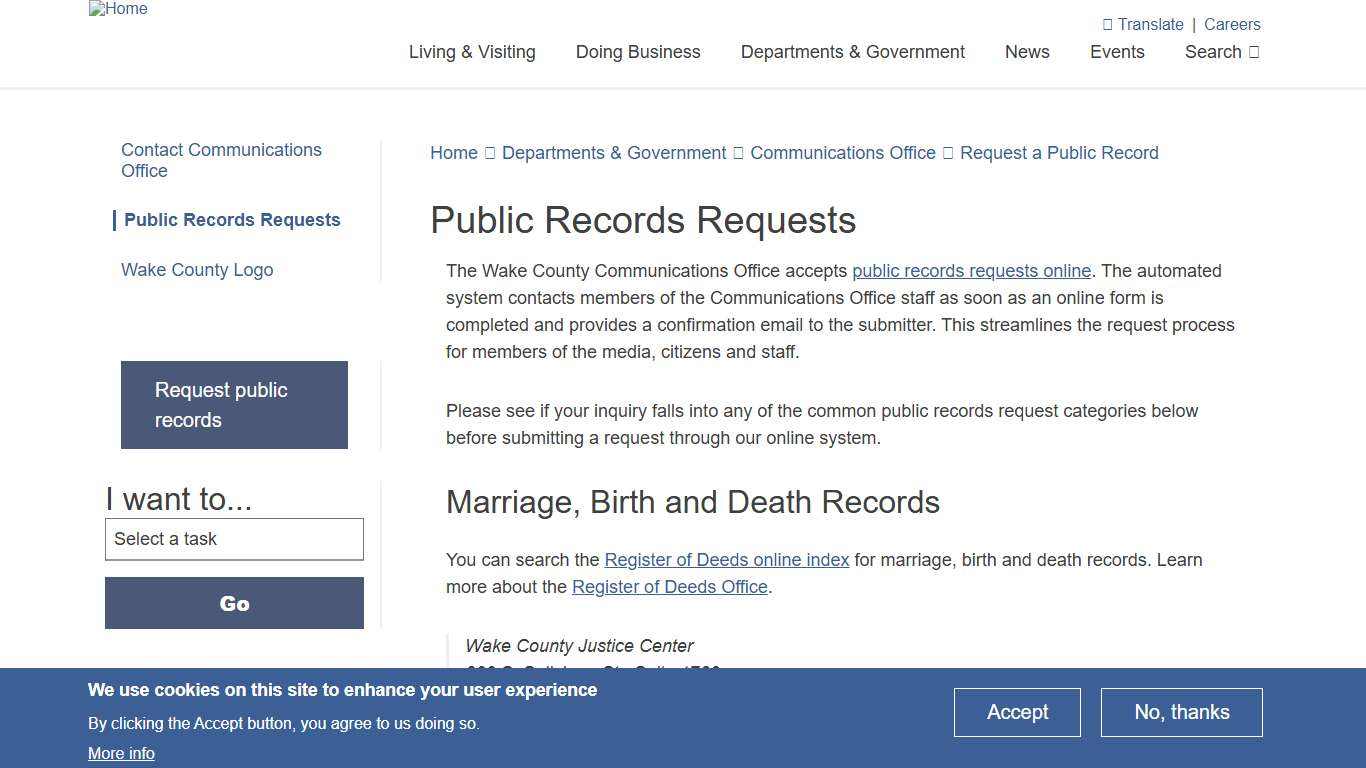Open the Register of Deeds Office page
Screen dimensions: 1366x768
coord(669,587)
